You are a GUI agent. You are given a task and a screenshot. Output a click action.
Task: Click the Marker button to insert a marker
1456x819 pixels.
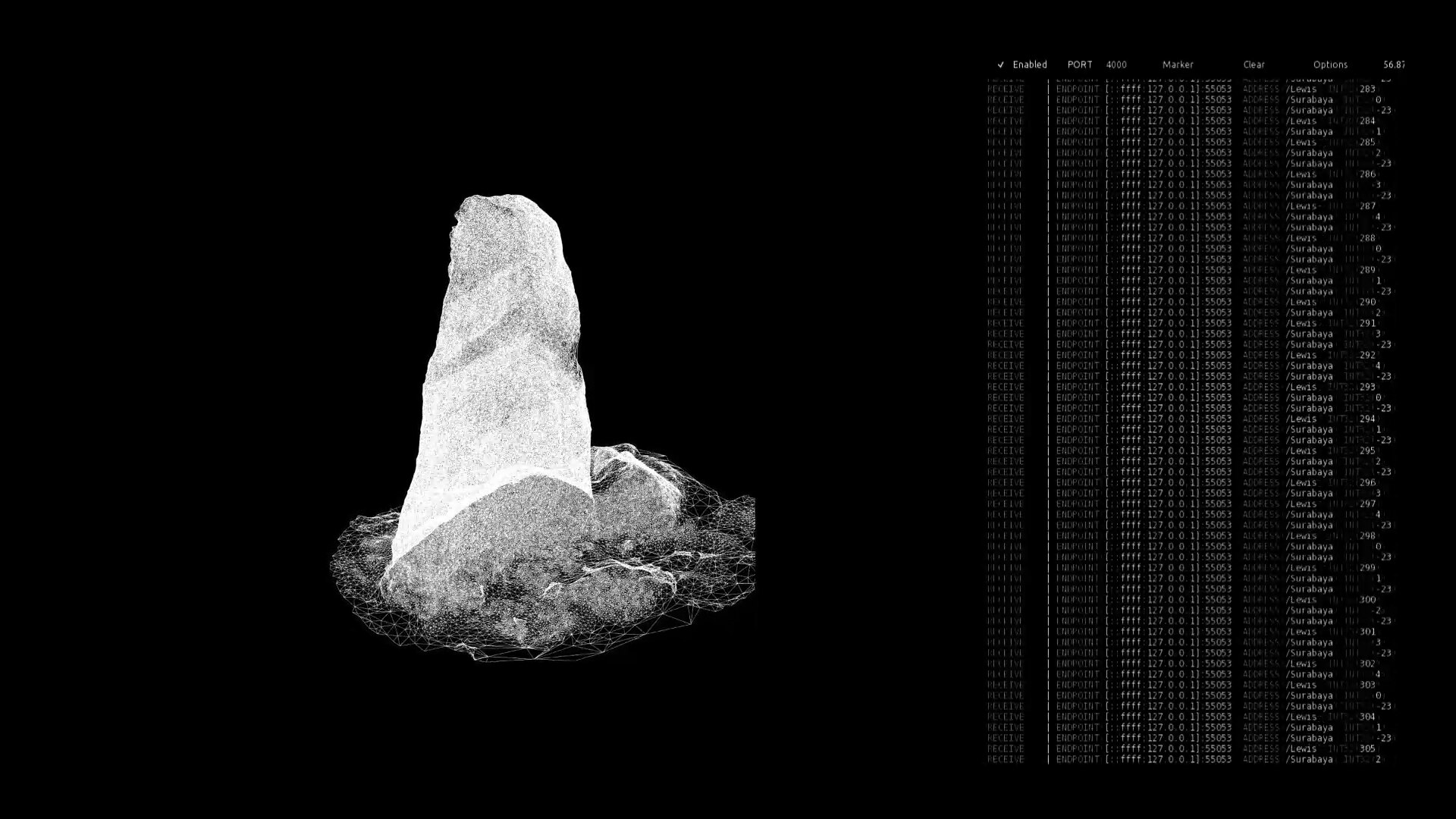[1177, 64]
